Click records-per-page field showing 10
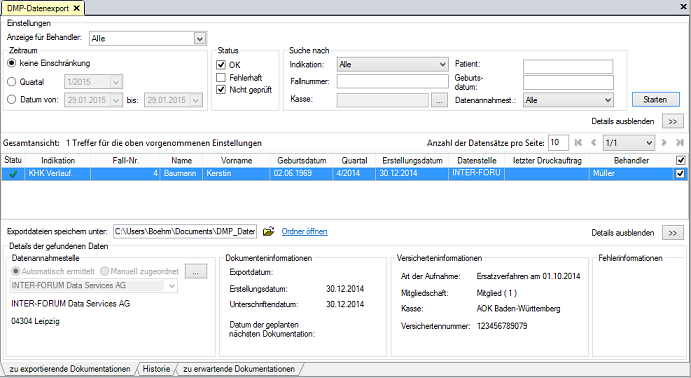 558,143
